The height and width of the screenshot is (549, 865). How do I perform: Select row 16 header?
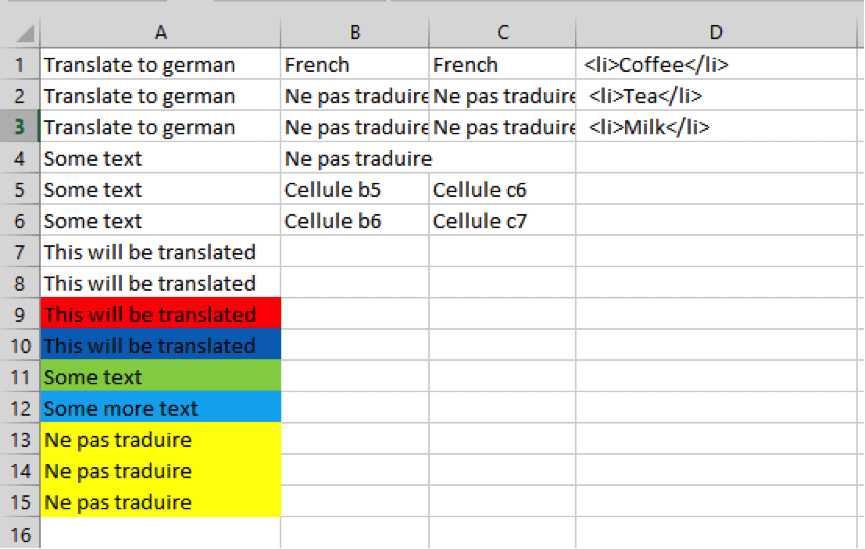click(20, 534)
